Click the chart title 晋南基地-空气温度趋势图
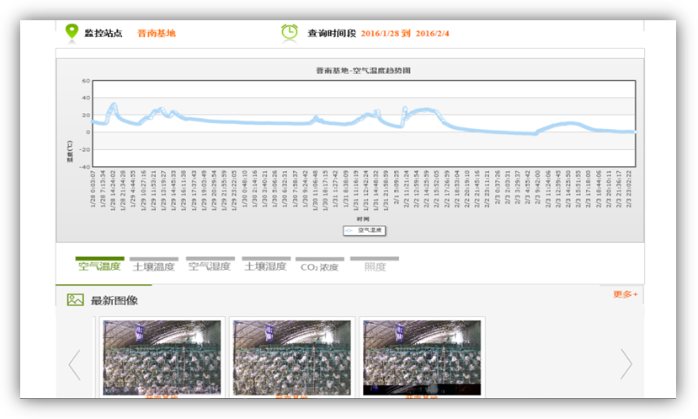 (x=363, y=70)
